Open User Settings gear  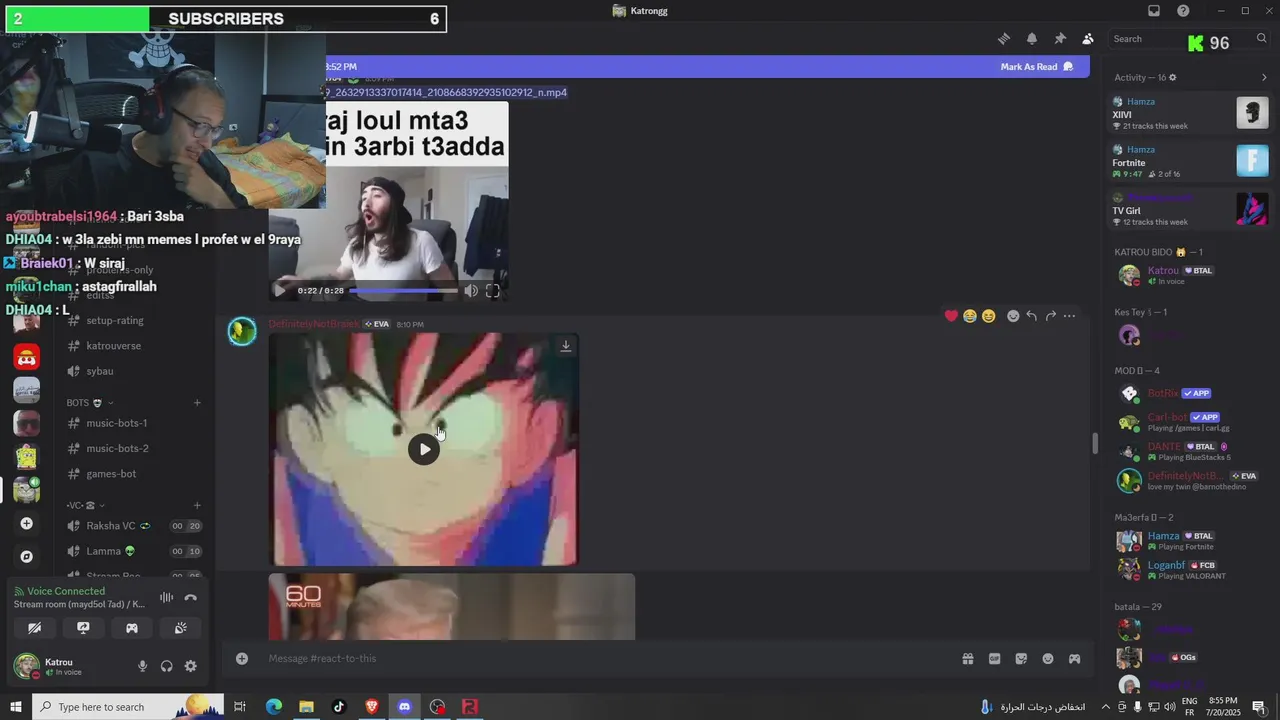(191, 666)
